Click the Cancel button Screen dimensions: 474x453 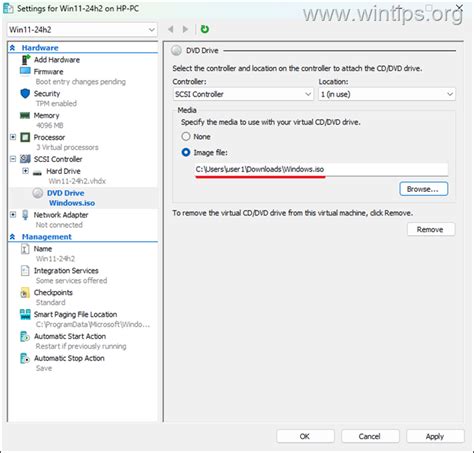[370, 436]
